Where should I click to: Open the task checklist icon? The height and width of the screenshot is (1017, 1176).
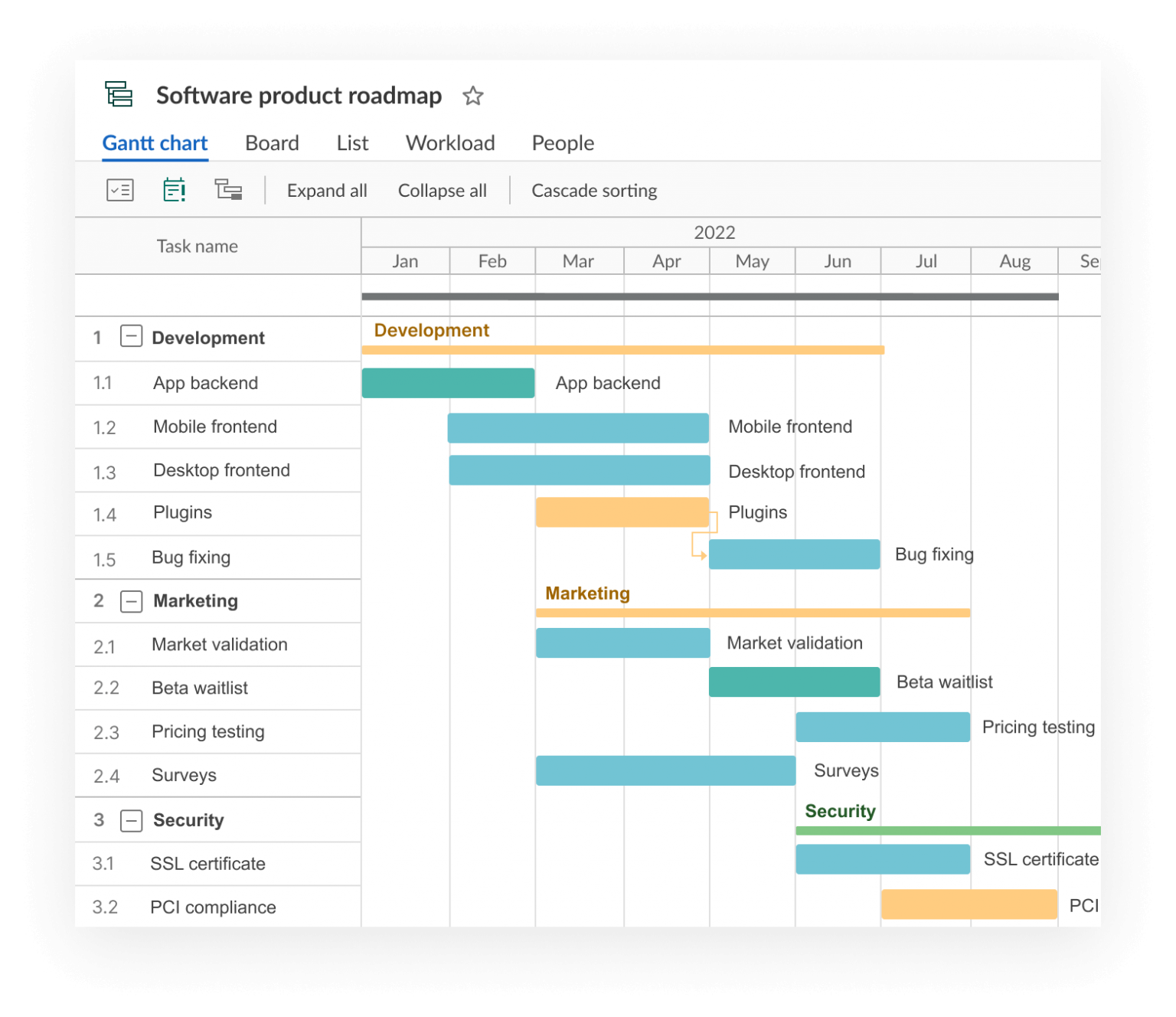(119, 189)
